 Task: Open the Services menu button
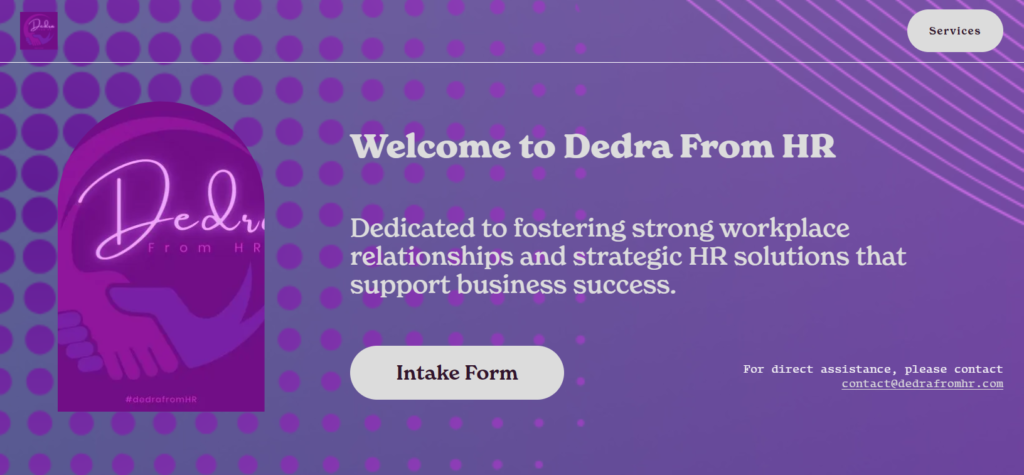click(954, 31)
